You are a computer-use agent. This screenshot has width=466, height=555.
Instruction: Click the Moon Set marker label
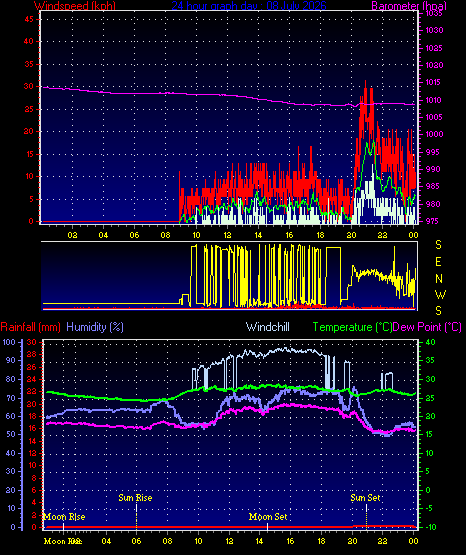pos(268,517)
